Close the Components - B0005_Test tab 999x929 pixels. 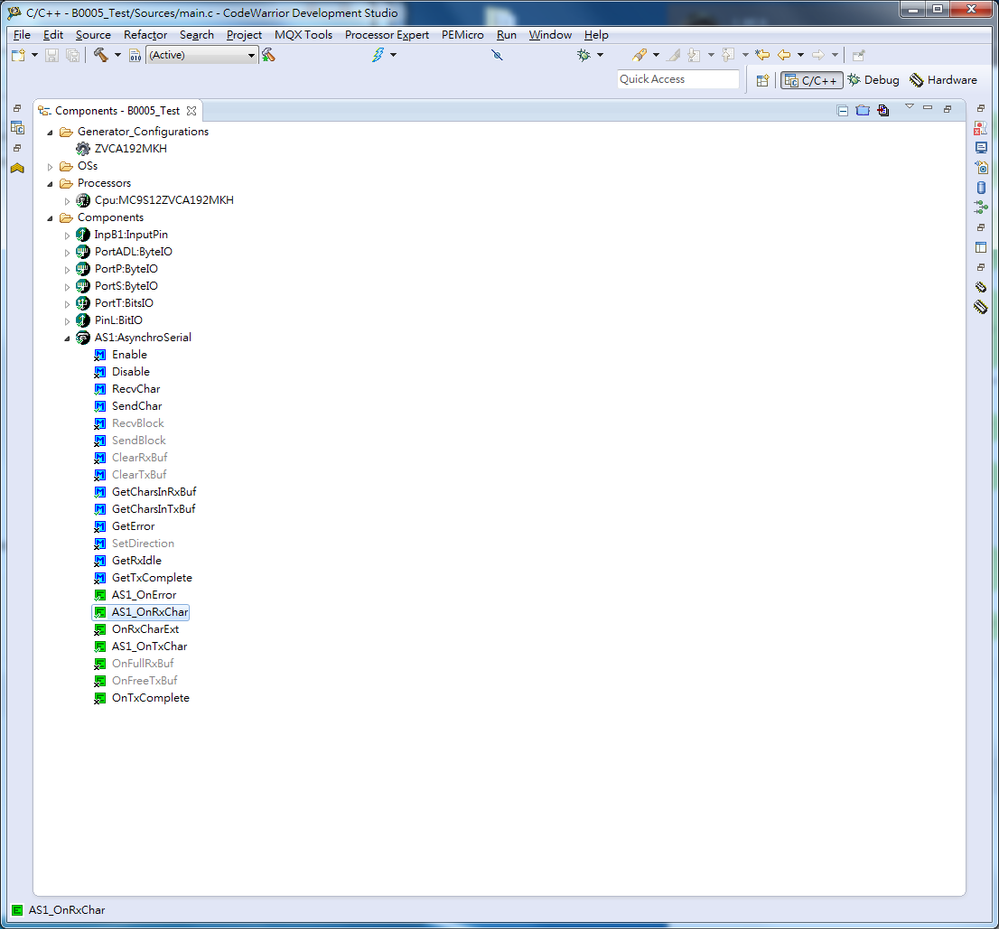(x=191, y=111)
